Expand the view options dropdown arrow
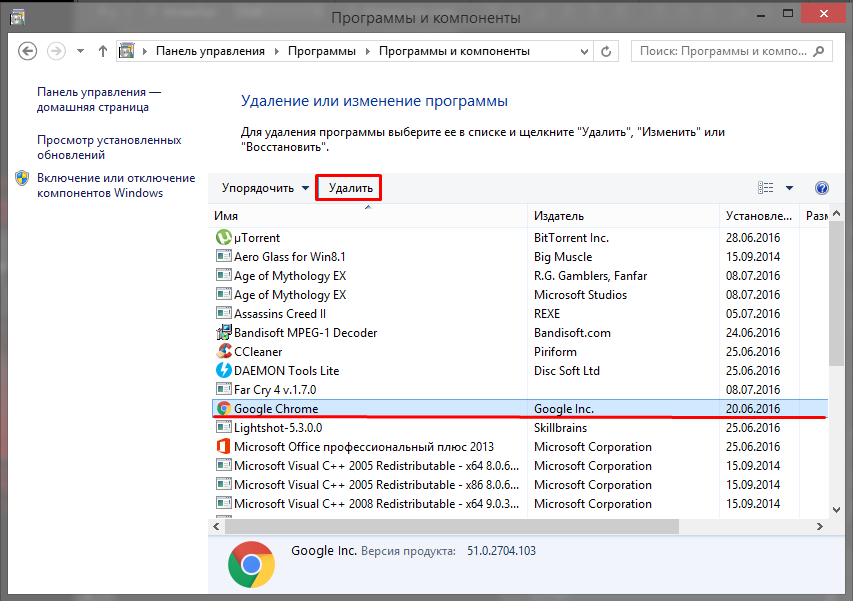Viewport: 853px width, 601px height. click(x=789, y=188)
